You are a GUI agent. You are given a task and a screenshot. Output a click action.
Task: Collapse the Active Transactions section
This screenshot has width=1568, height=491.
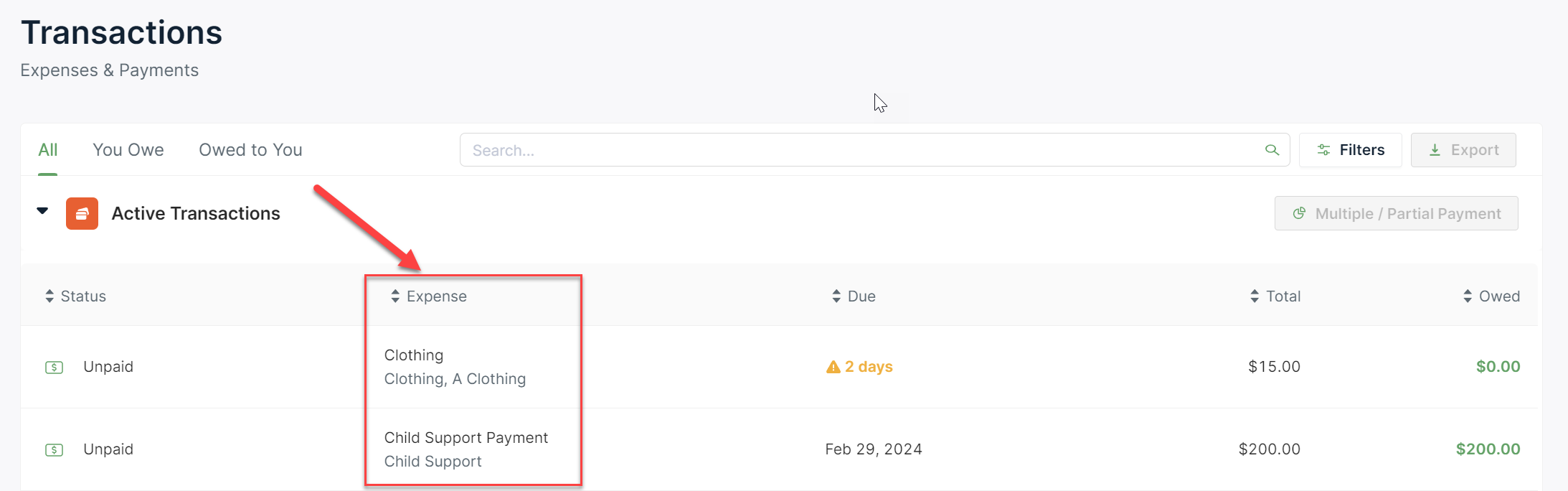(x=42, y=211)
